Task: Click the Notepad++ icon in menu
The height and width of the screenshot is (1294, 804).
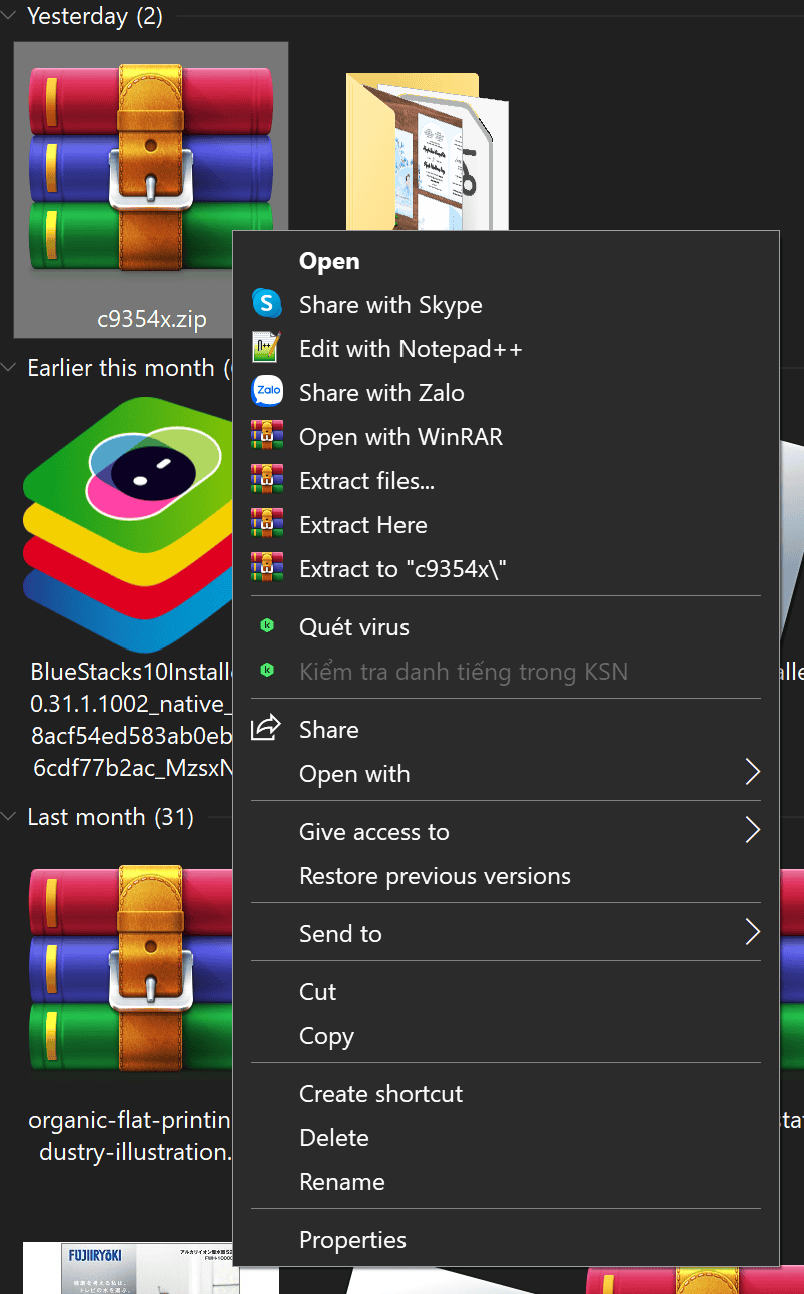Action: pyautogui.click(x=267, y=348)
